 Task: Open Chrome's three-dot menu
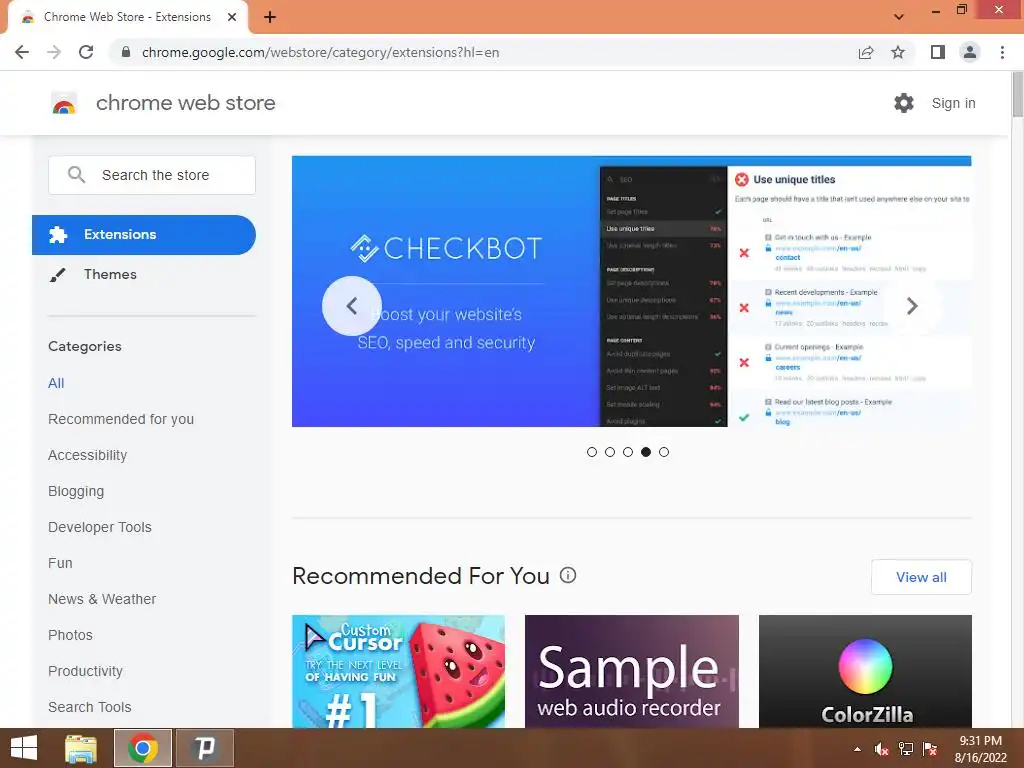pos(1002,52)
